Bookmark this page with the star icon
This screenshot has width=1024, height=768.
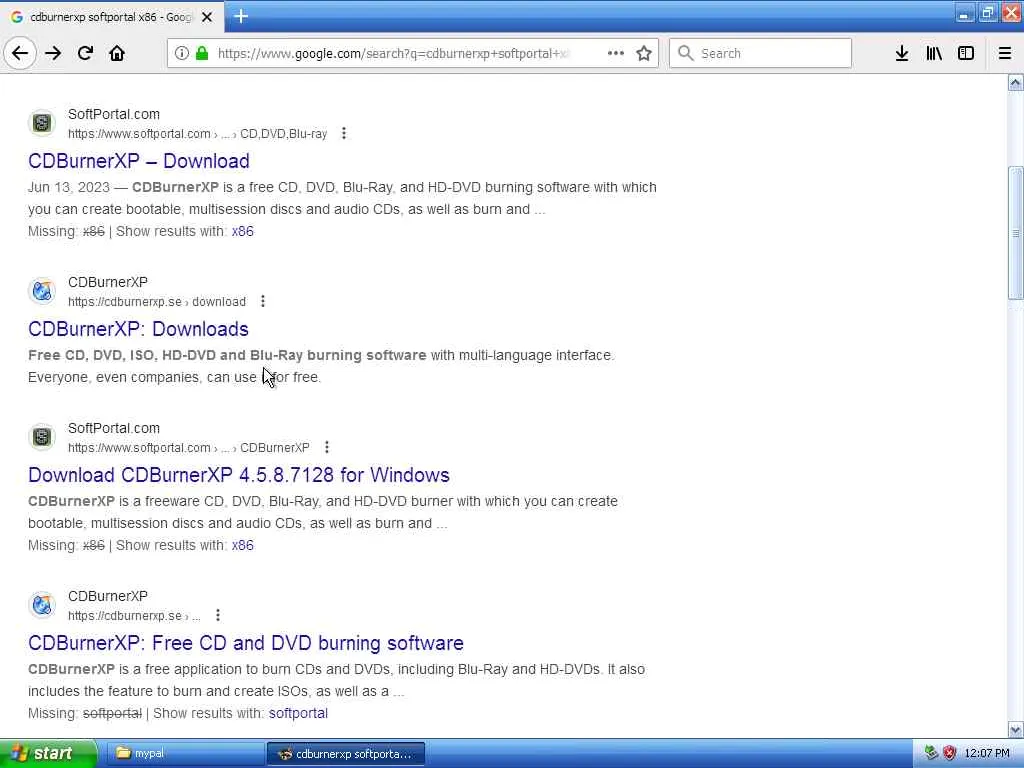coord(644,53)
